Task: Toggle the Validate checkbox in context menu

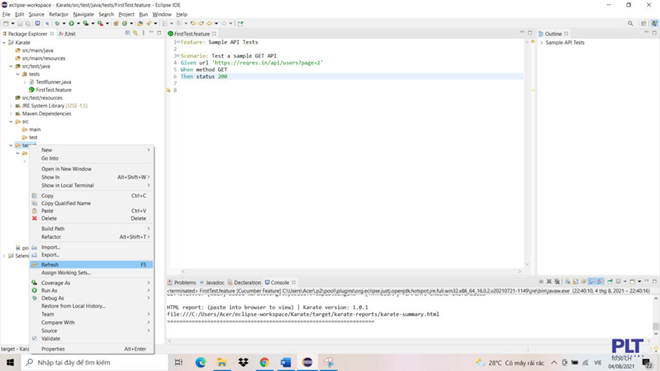Action: click(x=35, y=339)
